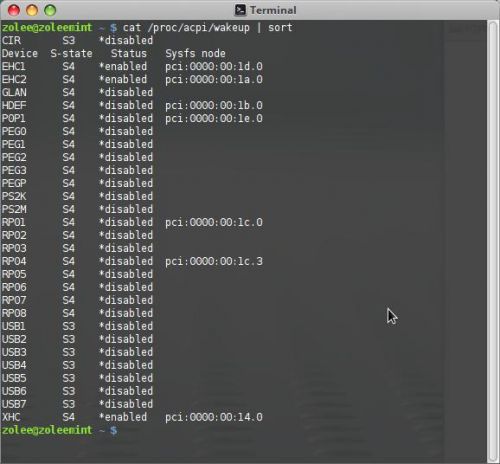Viewport: 500px width, 464px height.
Task: Click the 'PEG2' device name
Action: [x=14, y=157]
